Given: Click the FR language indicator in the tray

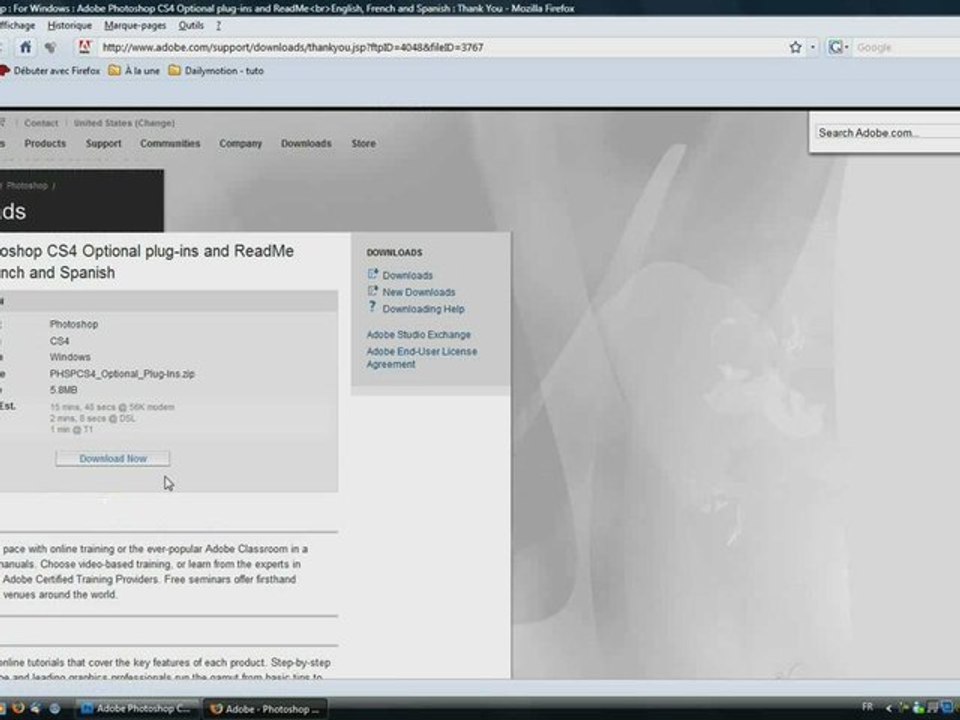Looking at the screenshot, I should click(868, 707).
